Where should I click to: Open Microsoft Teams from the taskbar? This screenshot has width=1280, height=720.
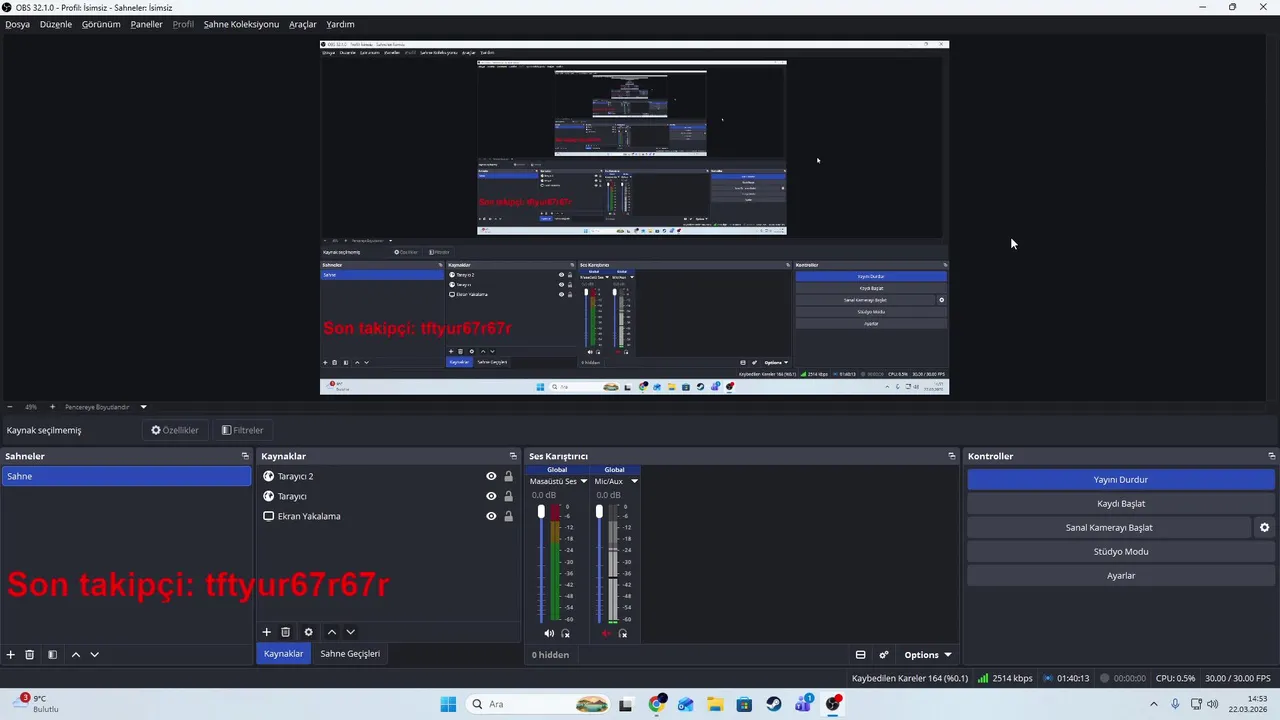[x=803, y=704]
